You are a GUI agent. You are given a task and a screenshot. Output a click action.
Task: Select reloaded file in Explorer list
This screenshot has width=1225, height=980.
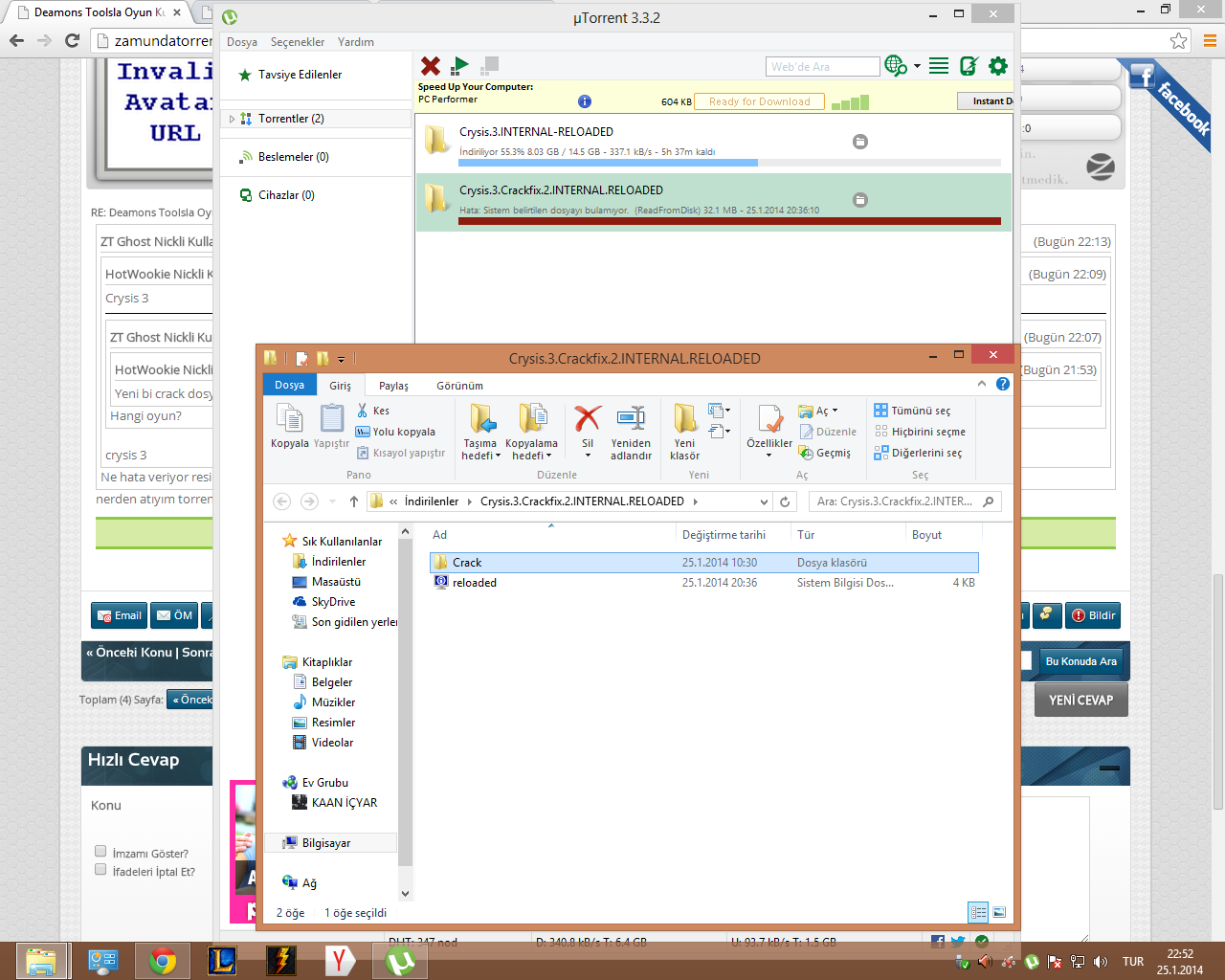(704, 583)
